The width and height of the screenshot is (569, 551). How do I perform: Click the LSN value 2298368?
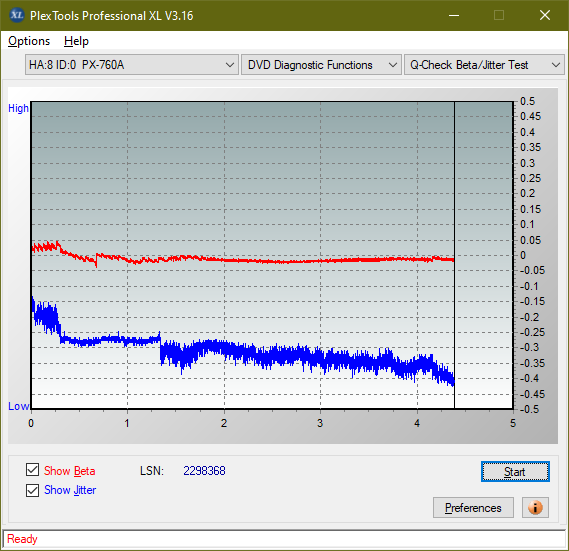coord(204,471)
